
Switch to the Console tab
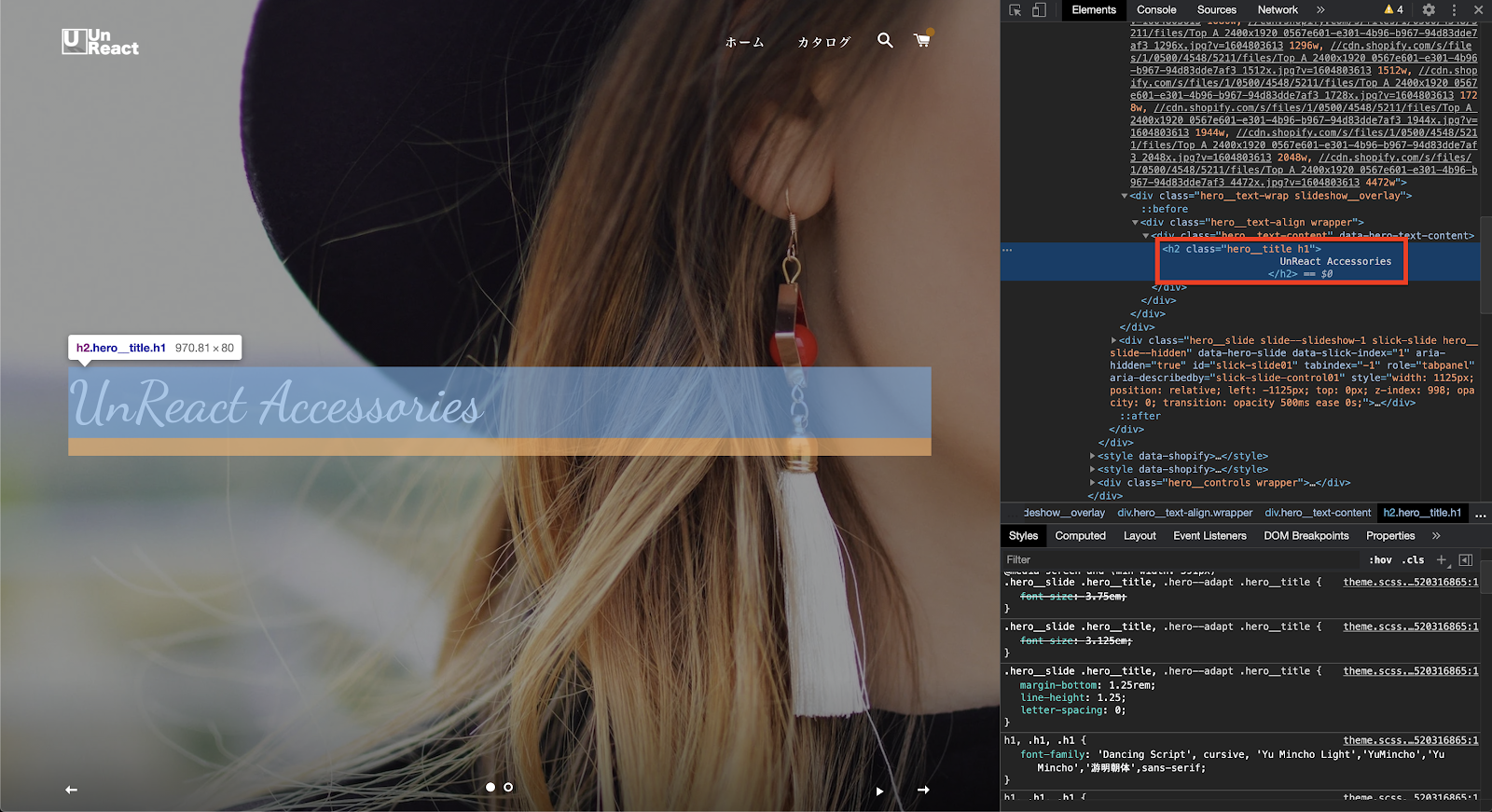point(1156,10)
